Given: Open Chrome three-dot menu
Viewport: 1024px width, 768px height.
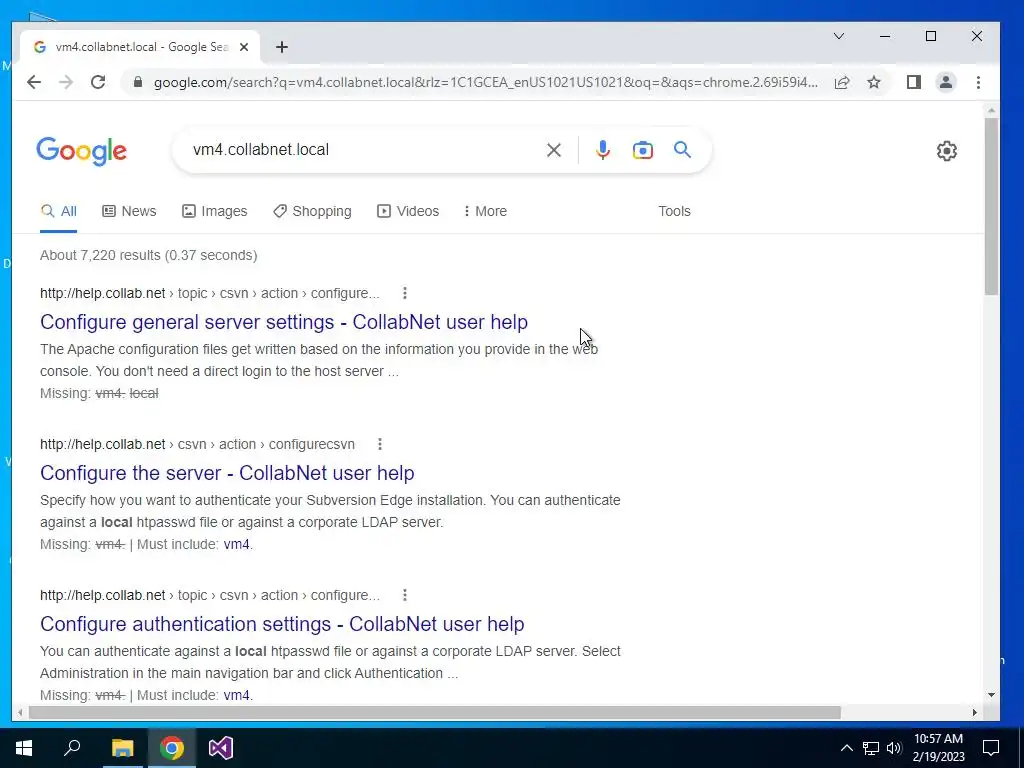Looking at the screenshot, I should point(978,82).
